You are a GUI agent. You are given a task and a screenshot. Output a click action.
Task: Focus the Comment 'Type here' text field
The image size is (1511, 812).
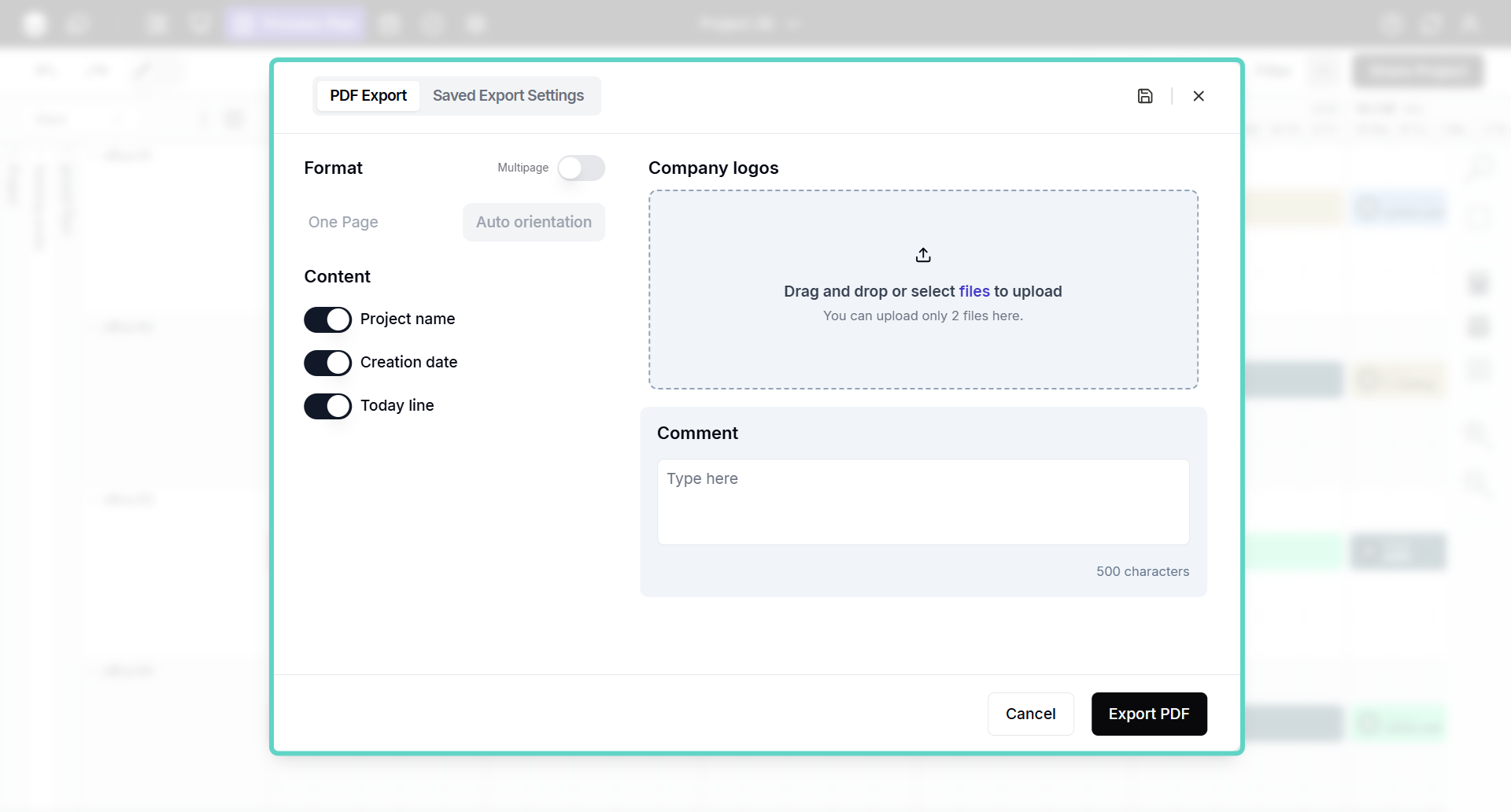(x=923, y=501)
